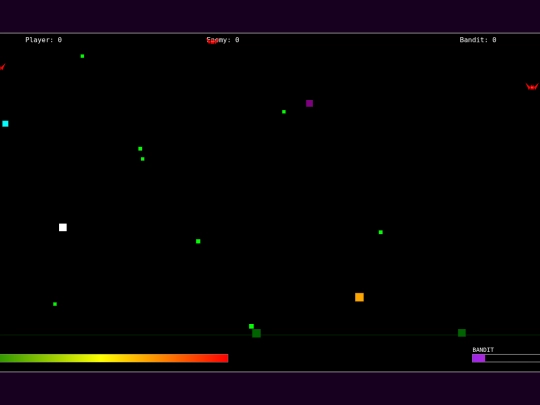
Task: Click the 'Player: 0' score label
Action: (x=44, y=40)
